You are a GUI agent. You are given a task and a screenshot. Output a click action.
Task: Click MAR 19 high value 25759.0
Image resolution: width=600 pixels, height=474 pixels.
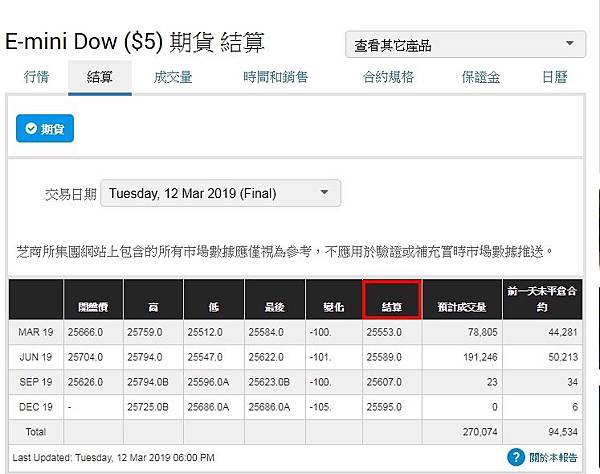145,332
